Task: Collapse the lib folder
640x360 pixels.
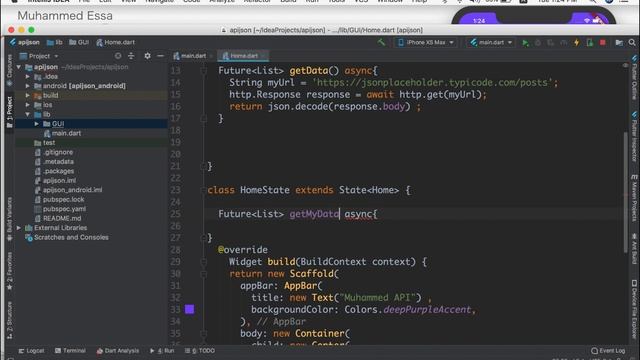Action: (28, 114)
